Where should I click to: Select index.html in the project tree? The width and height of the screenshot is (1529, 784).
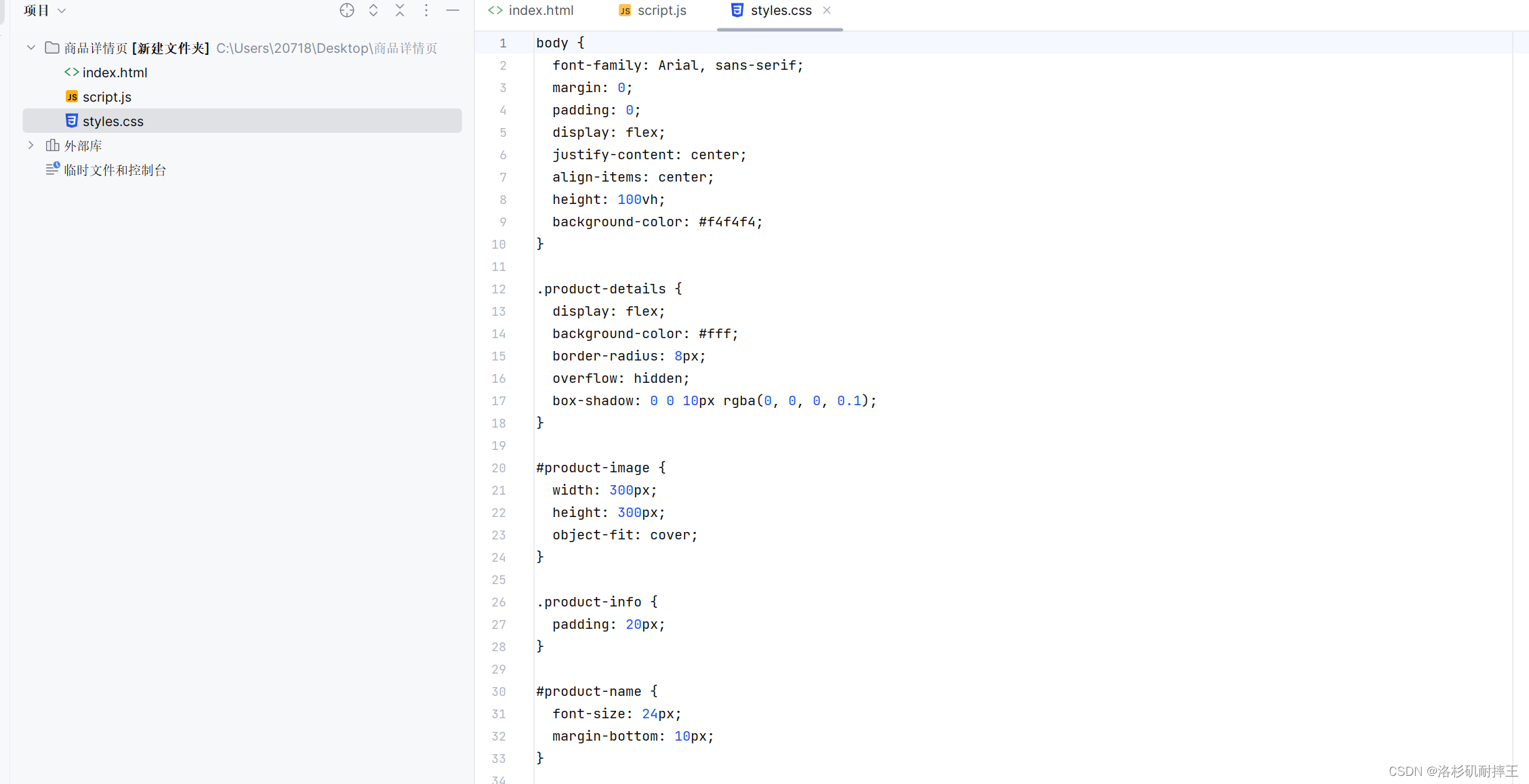tap(115, 73)
